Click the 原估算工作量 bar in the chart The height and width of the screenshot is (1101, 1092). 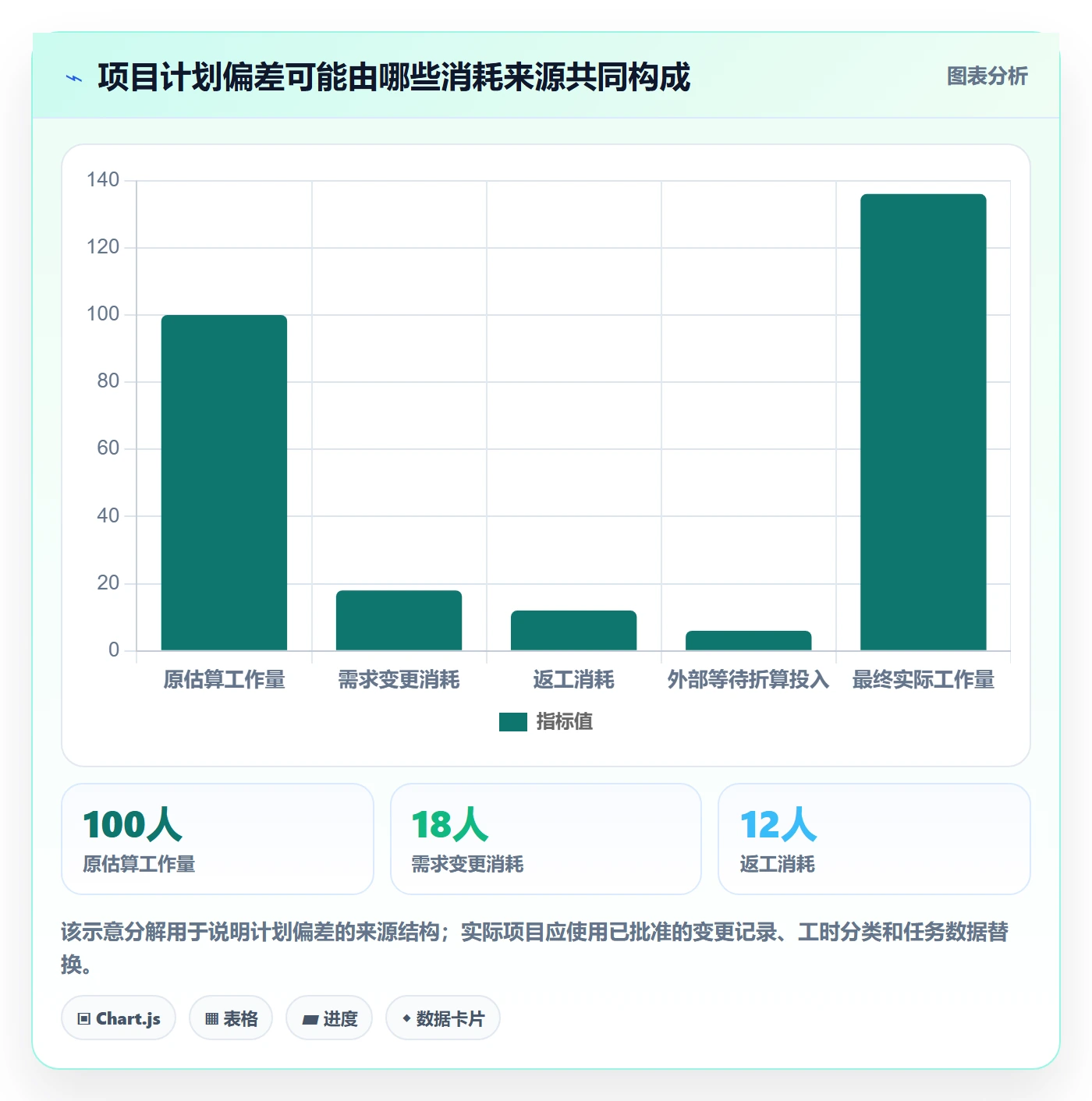pyautogui.click(x=224, y=483)
